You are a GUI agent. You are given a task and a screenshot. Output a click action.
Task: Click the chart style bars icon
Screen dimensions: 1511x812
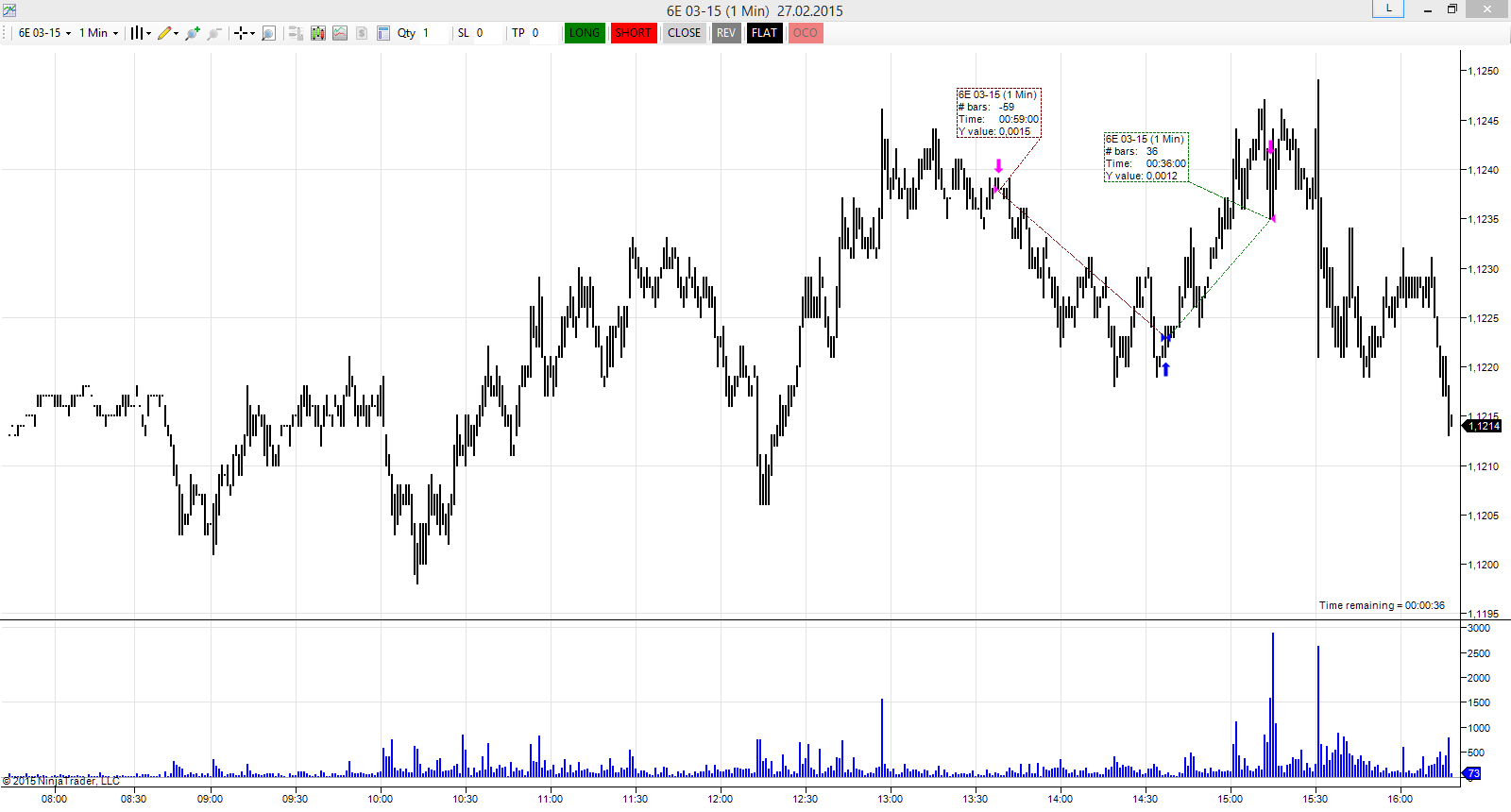(x=137, y=33)
